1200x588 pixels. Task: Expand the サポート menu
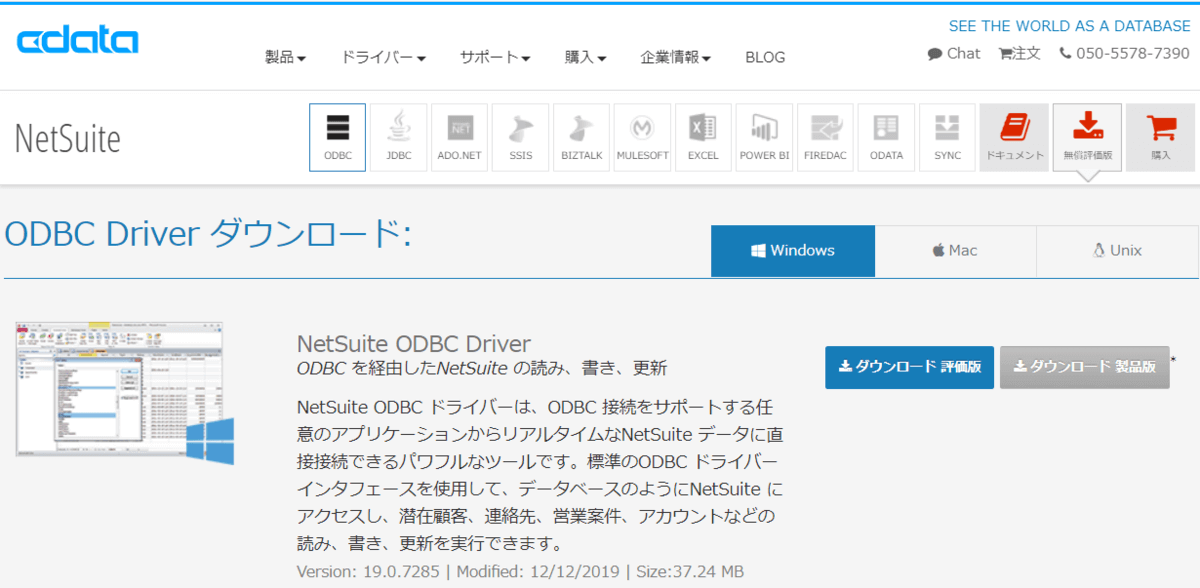pos(495,57)
